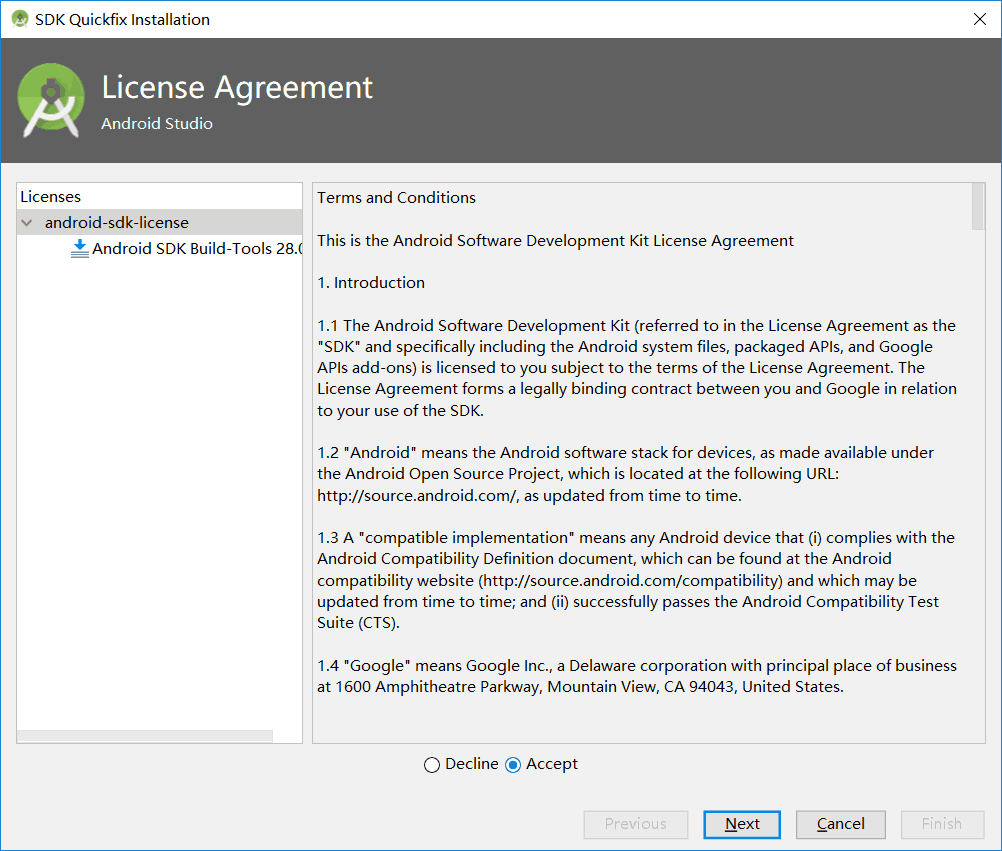The height and width of the screenshot is (851, 1002).
Task: Click the Android Studio subtitle text
Action: tap(157, 123)
